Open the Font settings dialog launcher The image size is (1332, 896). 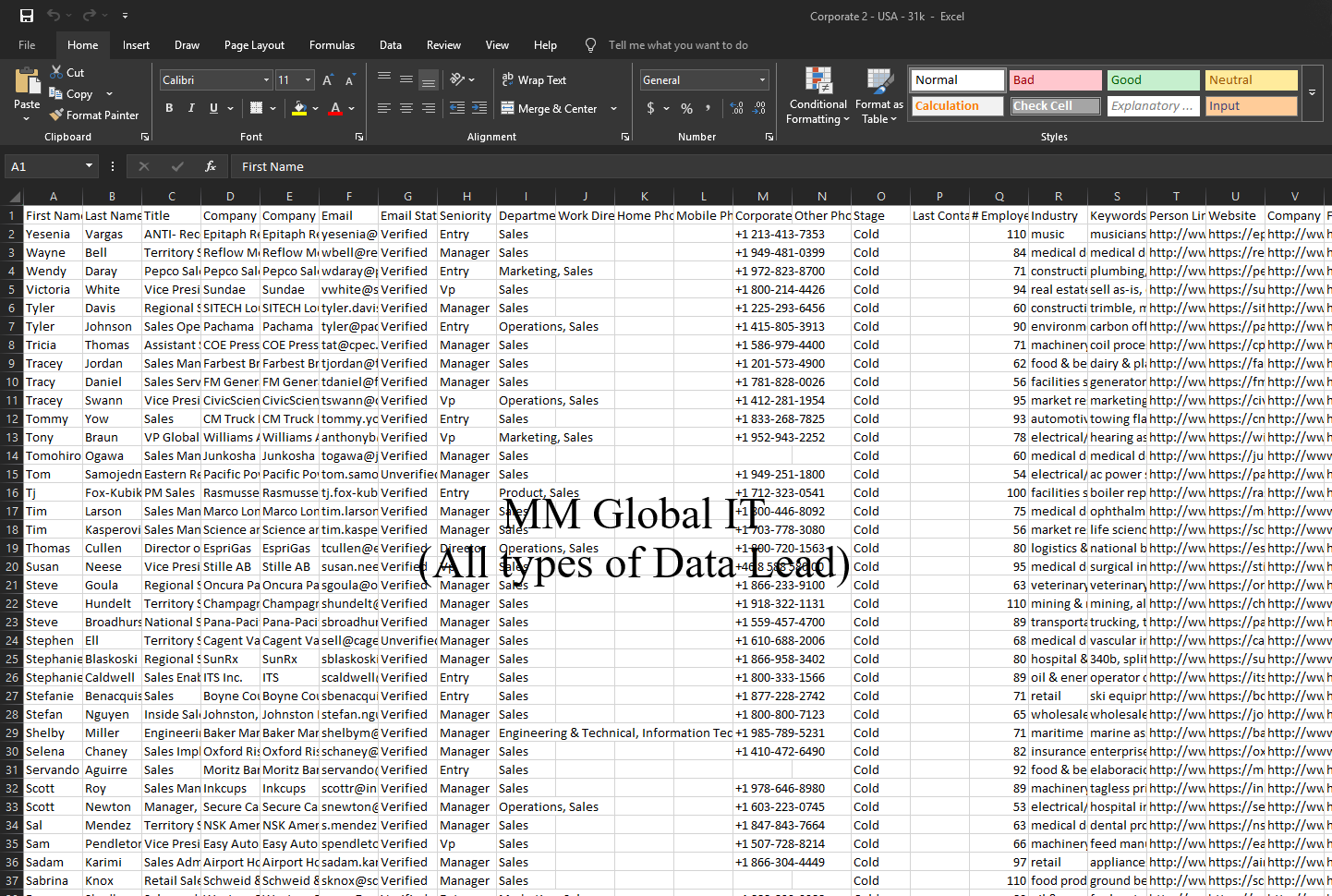[359, 137]
